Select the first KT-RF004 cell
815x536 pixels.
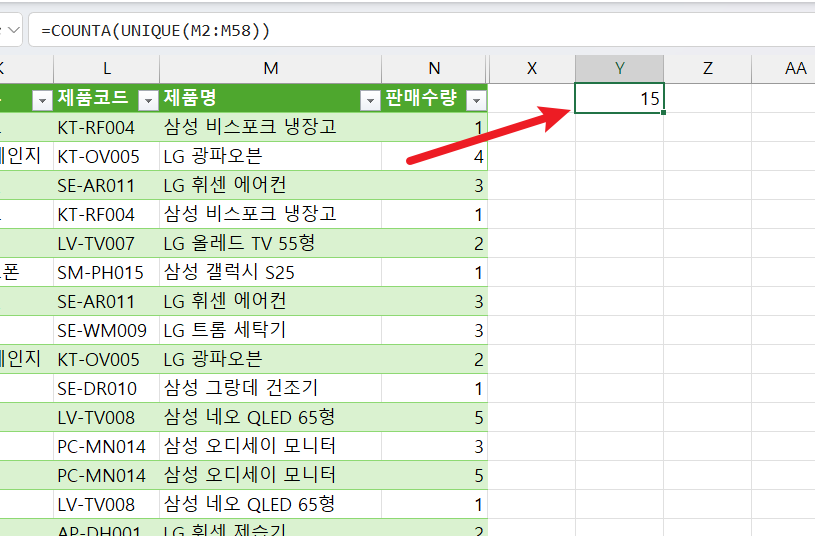pyautogui.click(x=107, y=127)
